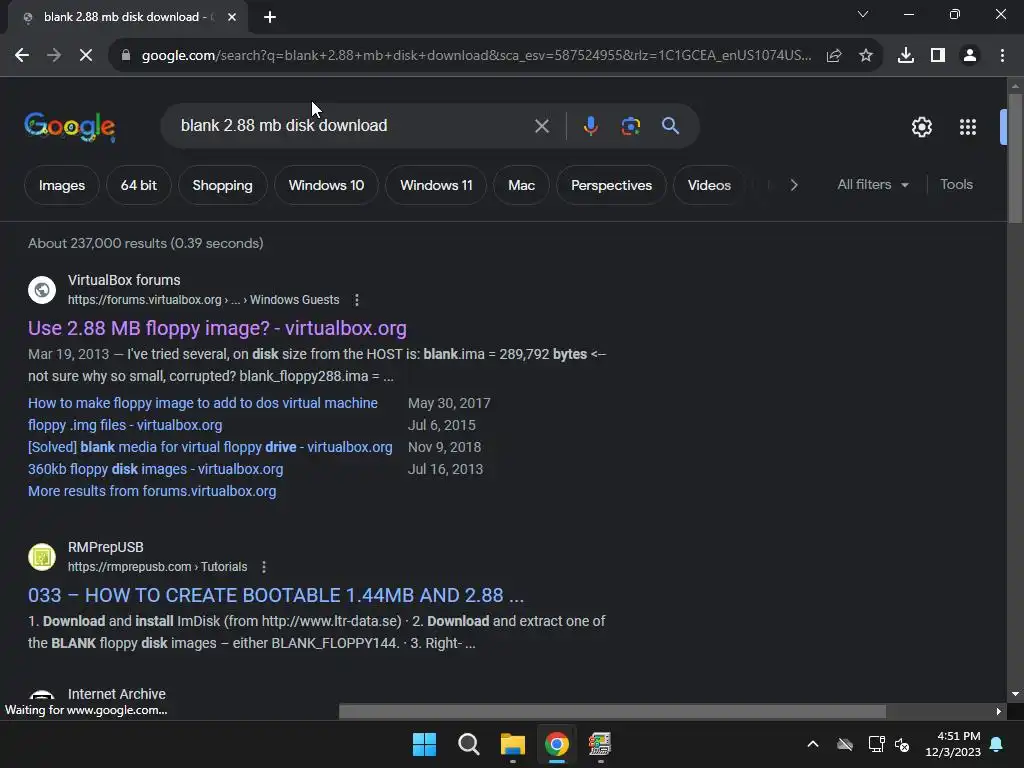The height and width of the screenshot is (768, 1024).
Task: Select the Perspectives filter chip
Action: pyautogui.click(x=611, y=185)
